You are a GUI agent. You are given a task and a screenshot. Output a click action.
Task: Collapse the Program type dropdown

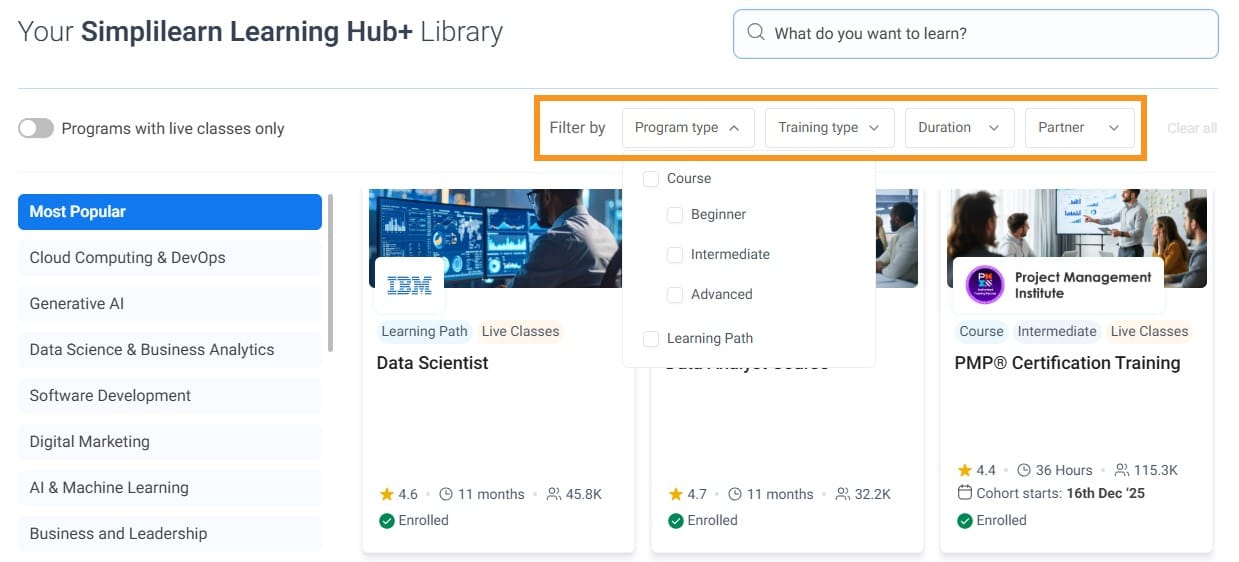688,128
